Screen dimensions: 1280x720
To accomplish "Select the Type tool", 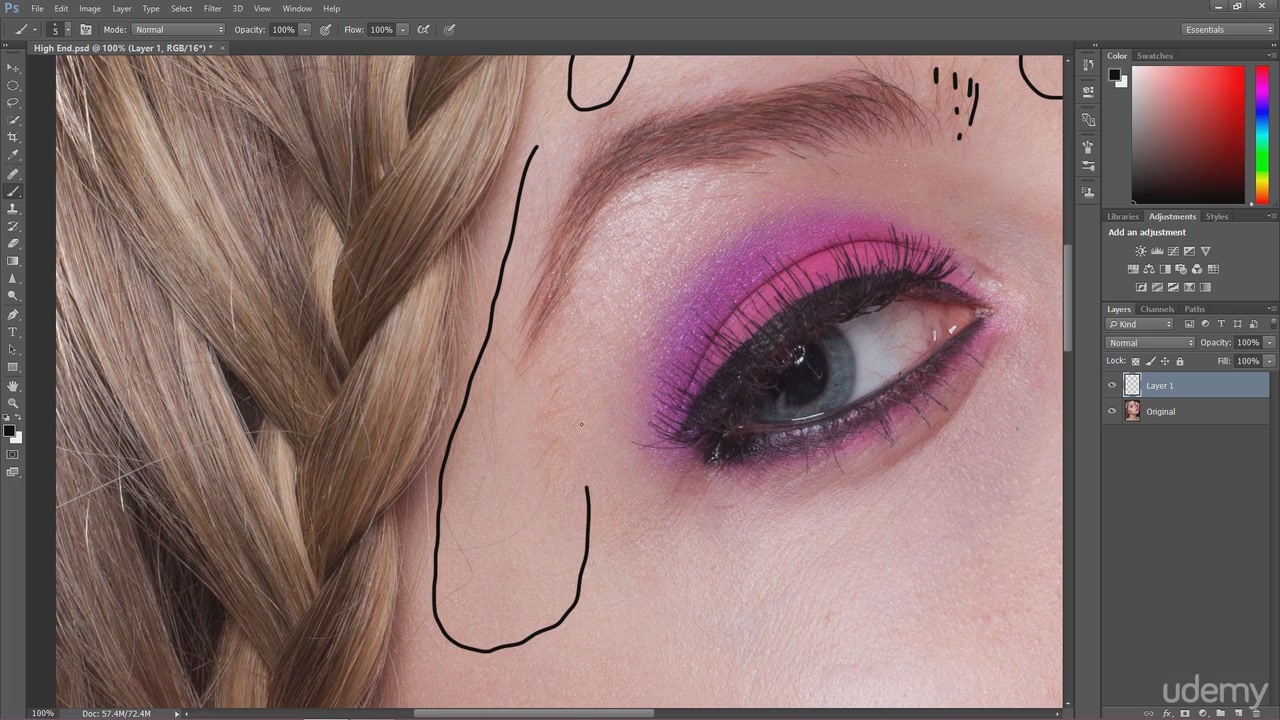I will [13, 332].
